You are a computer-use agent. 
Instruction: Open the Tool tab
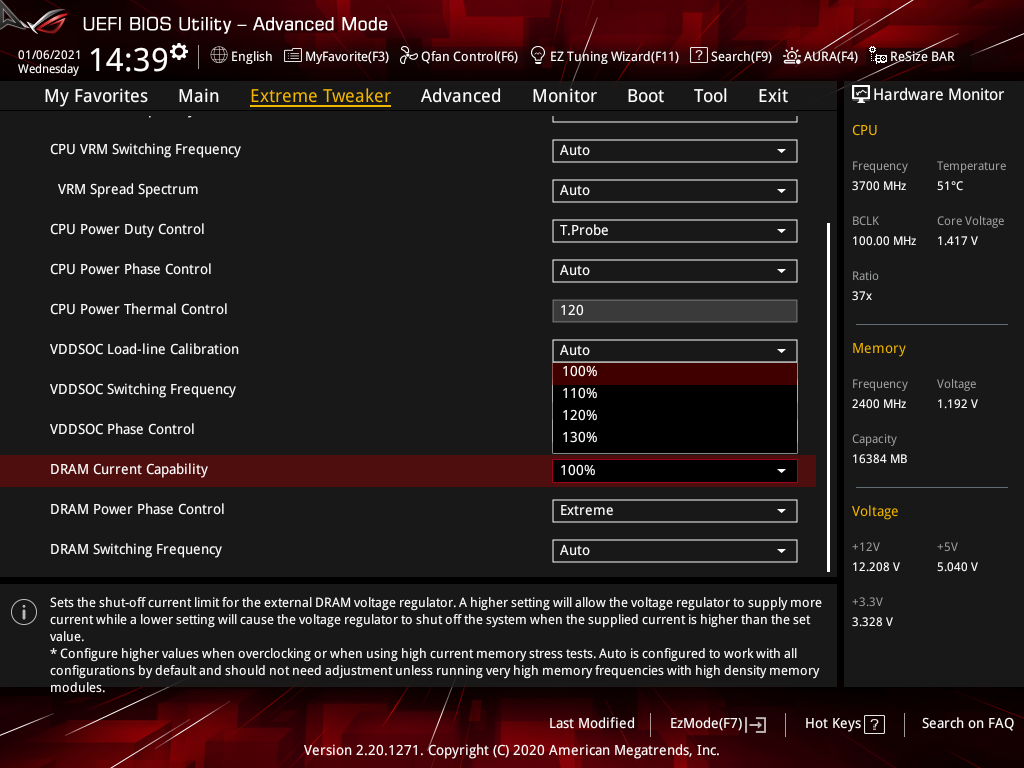pyautogui.click(x=710, y=96)
